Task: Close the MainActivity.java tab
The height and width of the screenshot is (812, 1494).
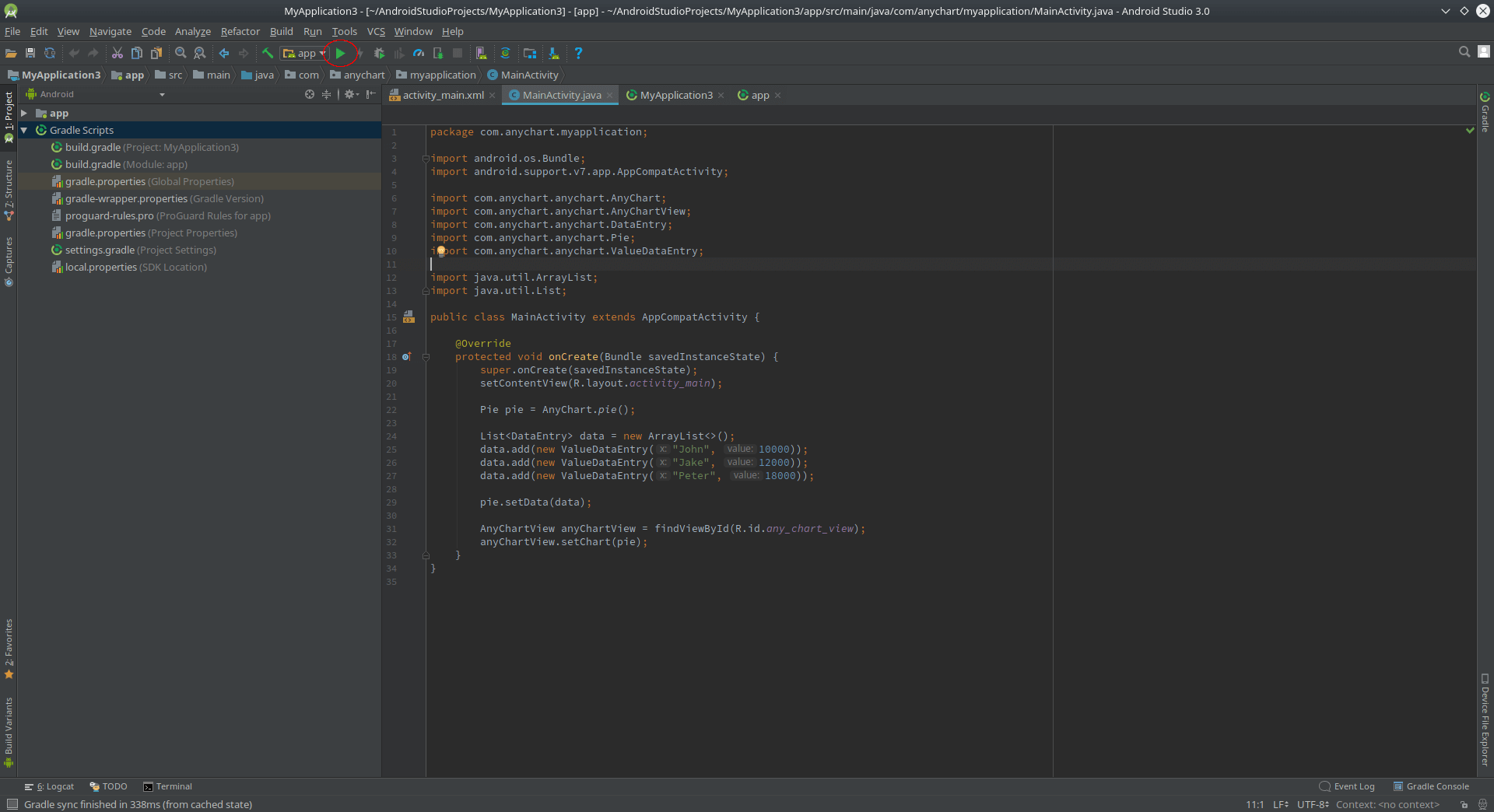Action: click(x=610, y=96)
